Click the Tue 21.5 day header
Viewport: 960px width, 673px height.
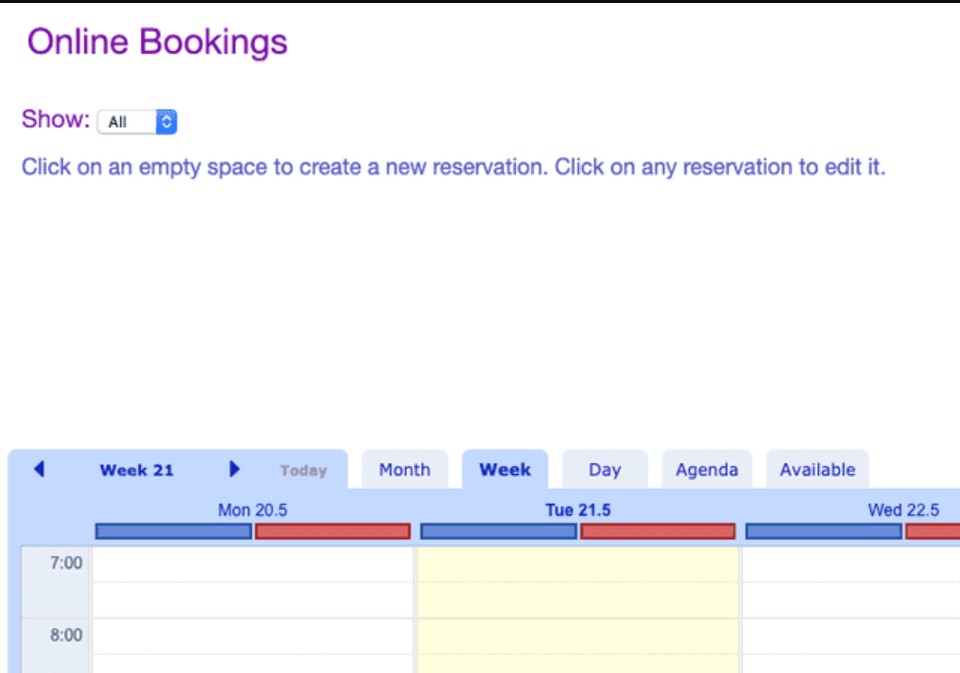tap(575, 506)
